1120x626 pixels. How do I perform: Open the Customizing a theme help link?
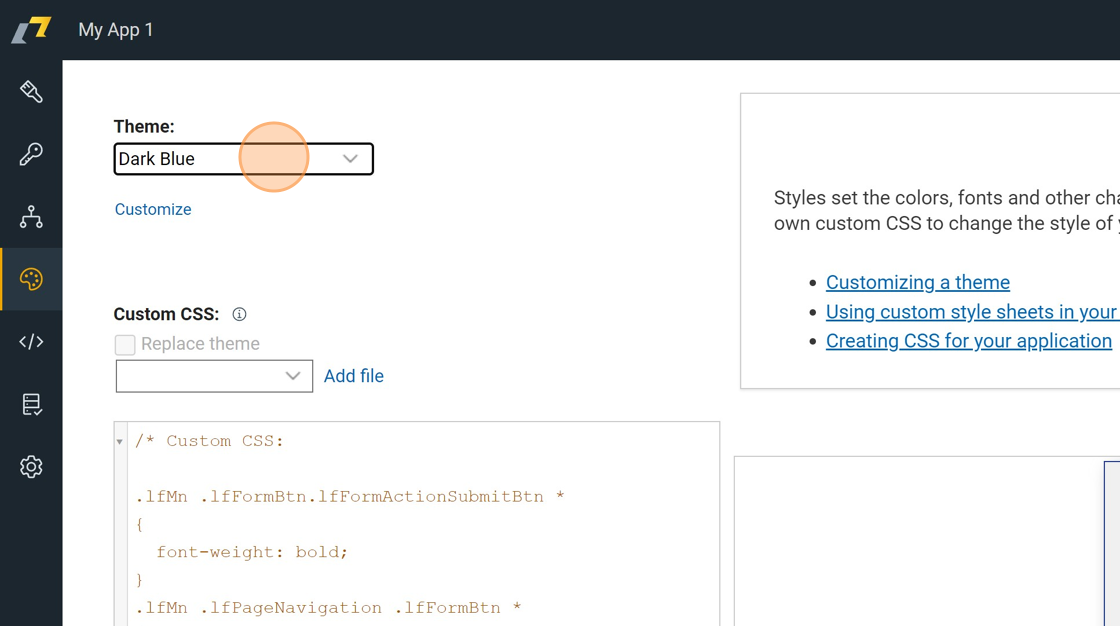pyautogui.click(x=917, y=282)
